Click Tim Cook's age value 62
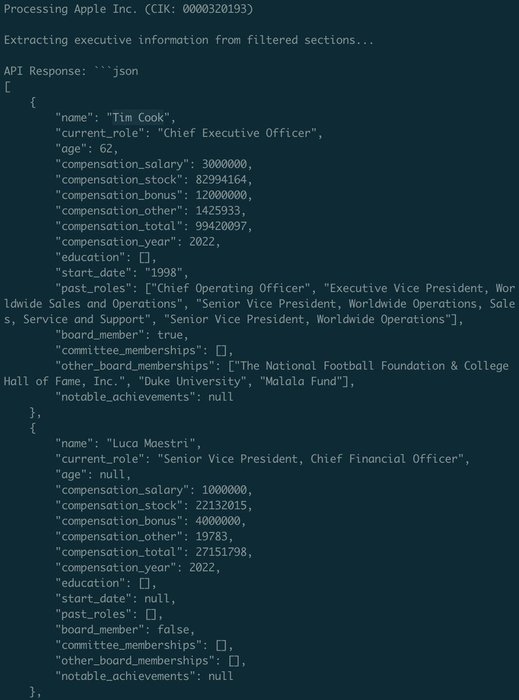The height and width of the screenshot is (700, 519). tap(106, 149)
